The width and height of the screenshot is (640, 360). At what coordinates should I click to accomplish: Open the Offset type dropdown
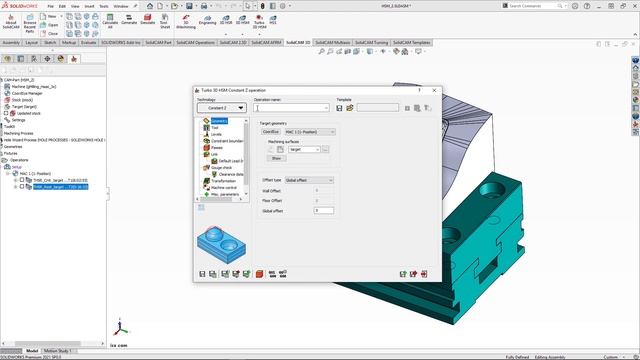click(309, 180)
